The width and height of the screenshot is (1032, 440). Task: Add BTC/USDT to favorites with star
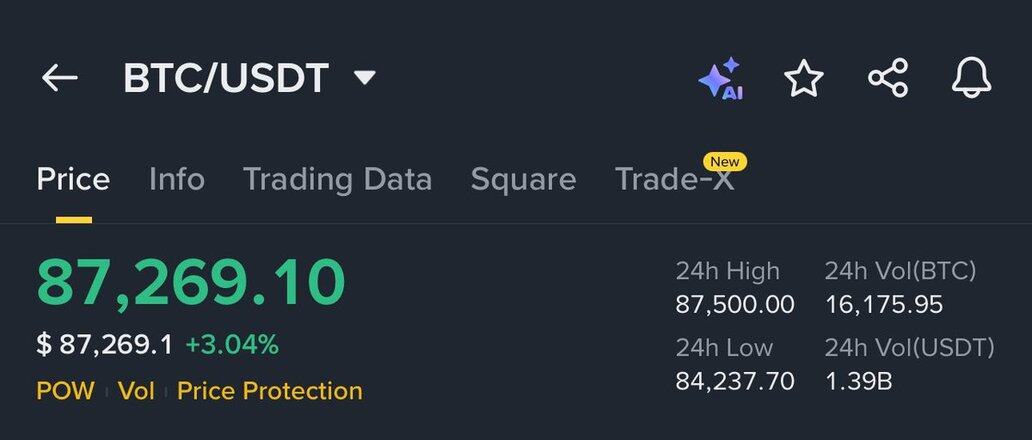[x=804, y=78]
